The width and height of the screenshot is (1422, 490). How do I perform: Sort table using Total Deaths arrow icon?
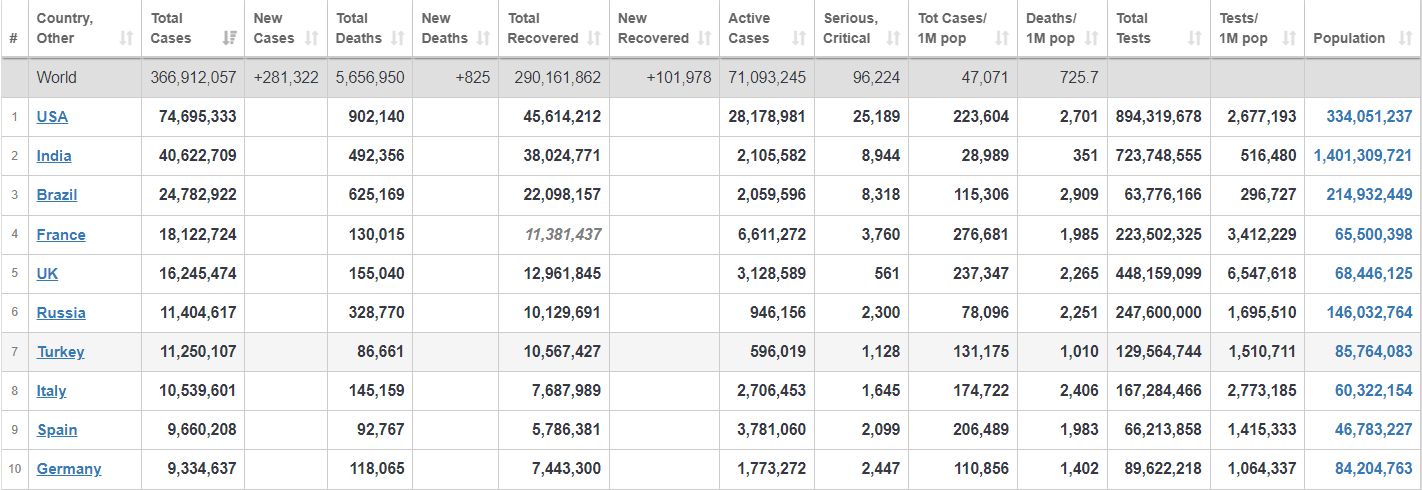[397, 38]
